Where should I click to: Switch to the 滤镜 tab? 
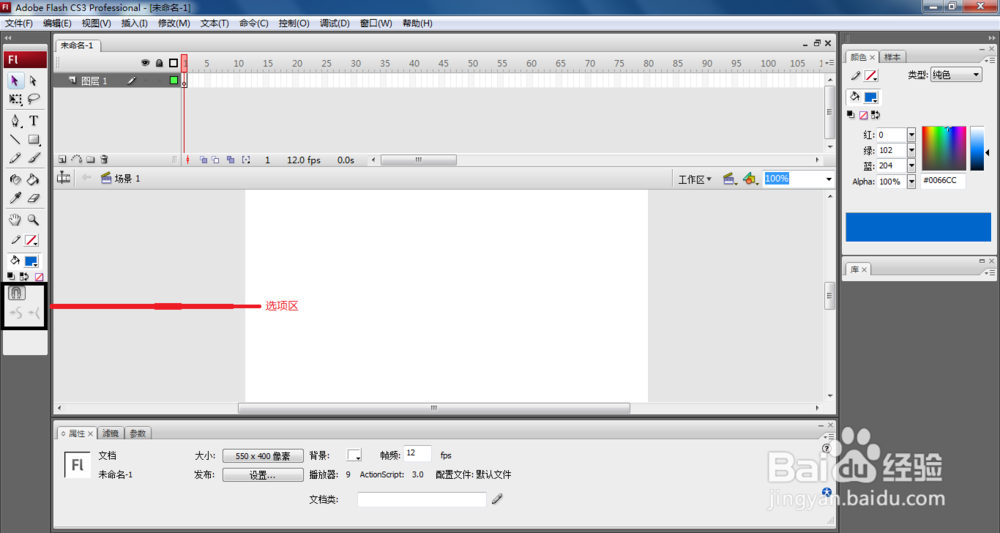(x=110, y=433)
